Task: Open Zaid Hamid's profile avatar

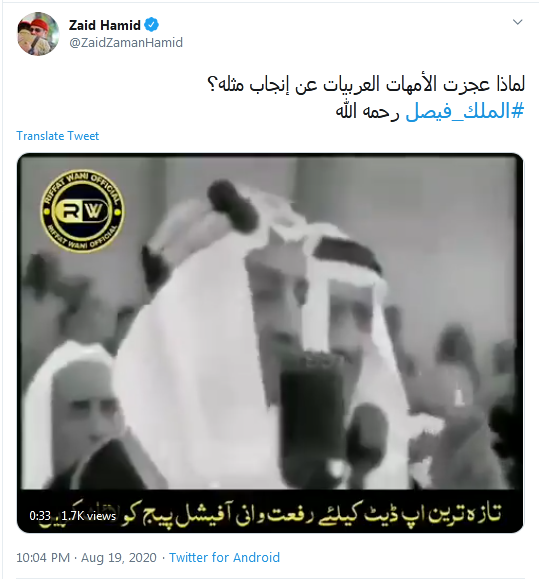Action: 38,34
